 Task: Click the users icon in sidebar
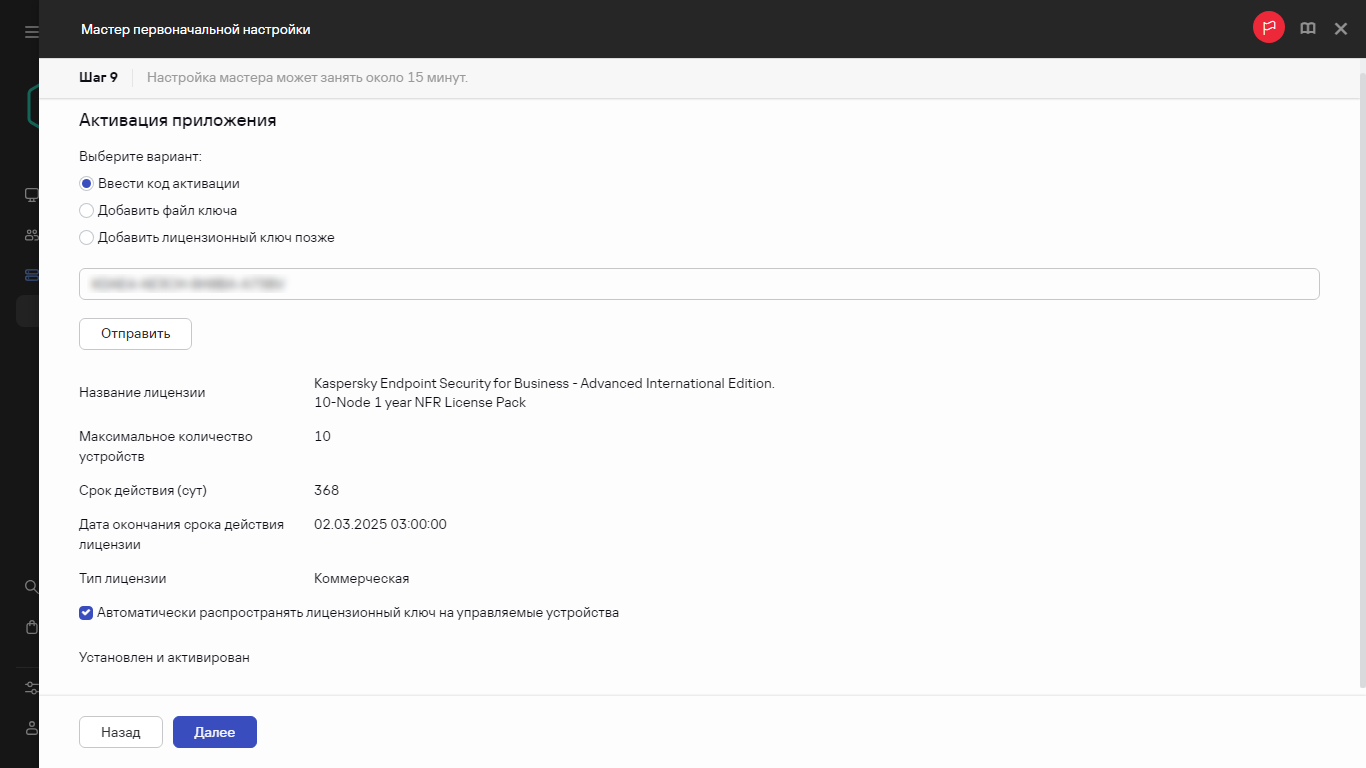[31, 236]
